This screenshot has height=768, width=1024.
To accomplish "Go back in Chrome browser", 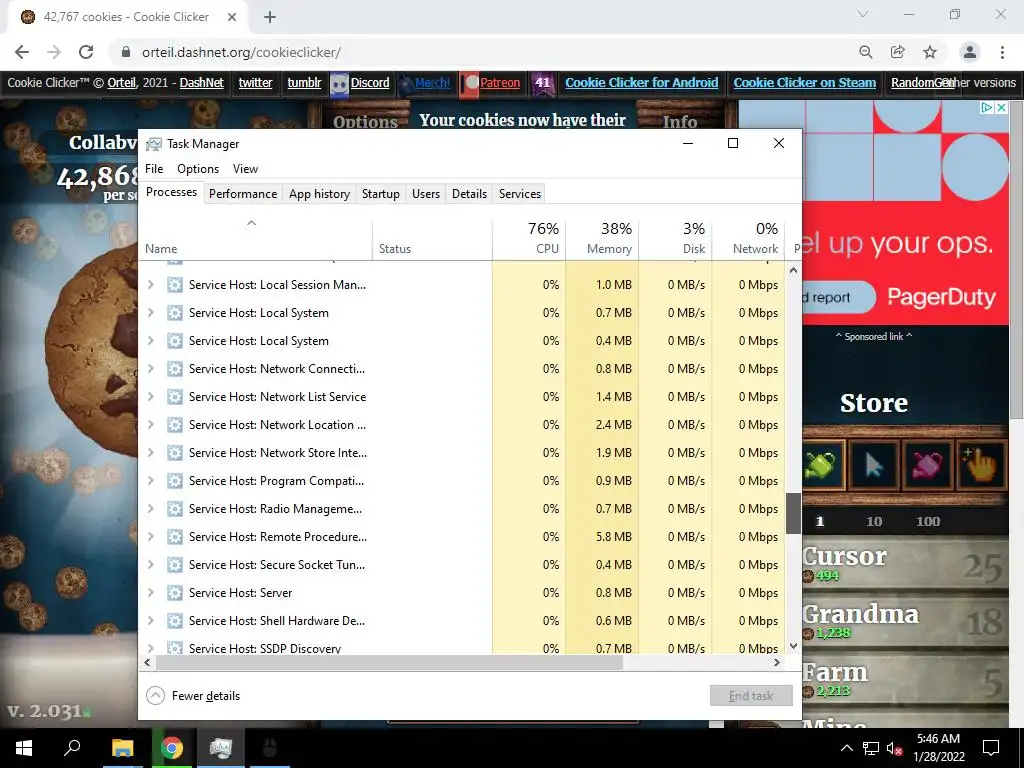I will point(22,52).
